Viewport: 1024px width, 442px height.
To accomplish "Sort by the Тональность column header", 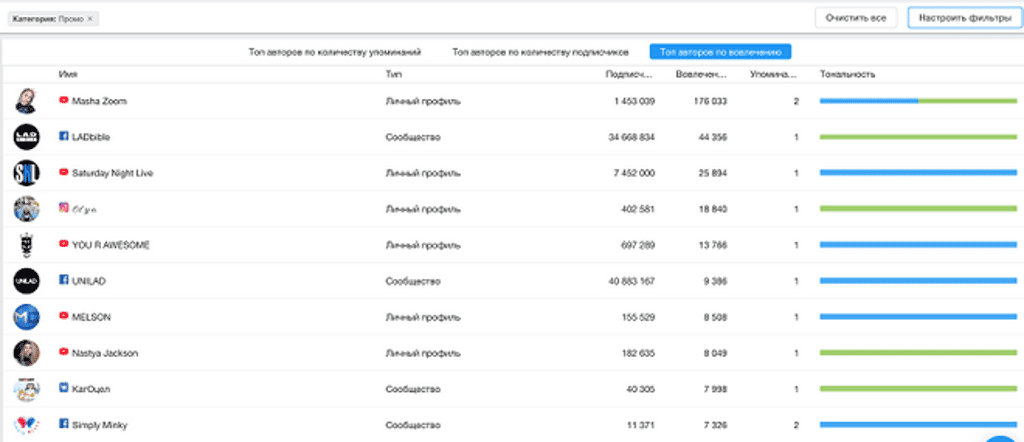I will (847, 74).
